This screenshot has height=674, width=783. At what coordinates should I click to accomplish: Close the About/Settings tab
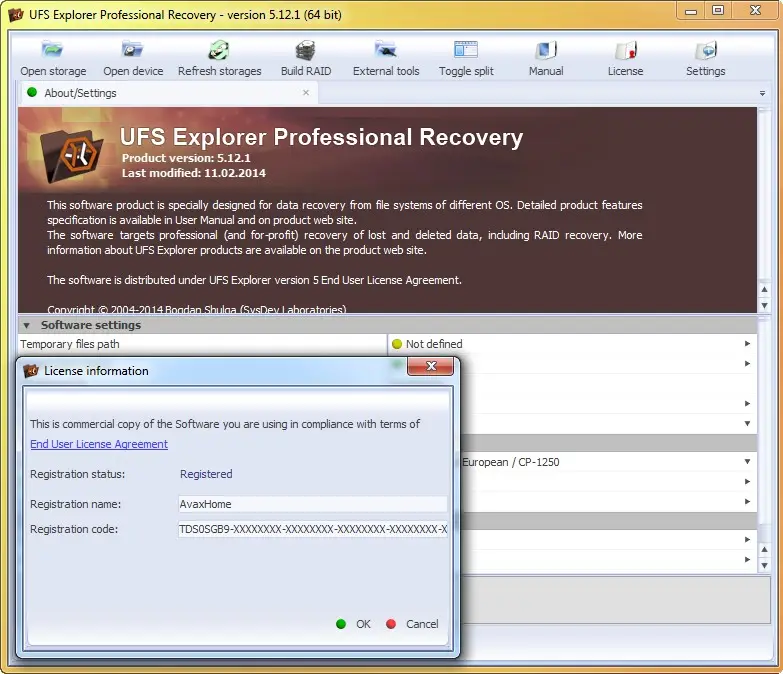point(306,92)
